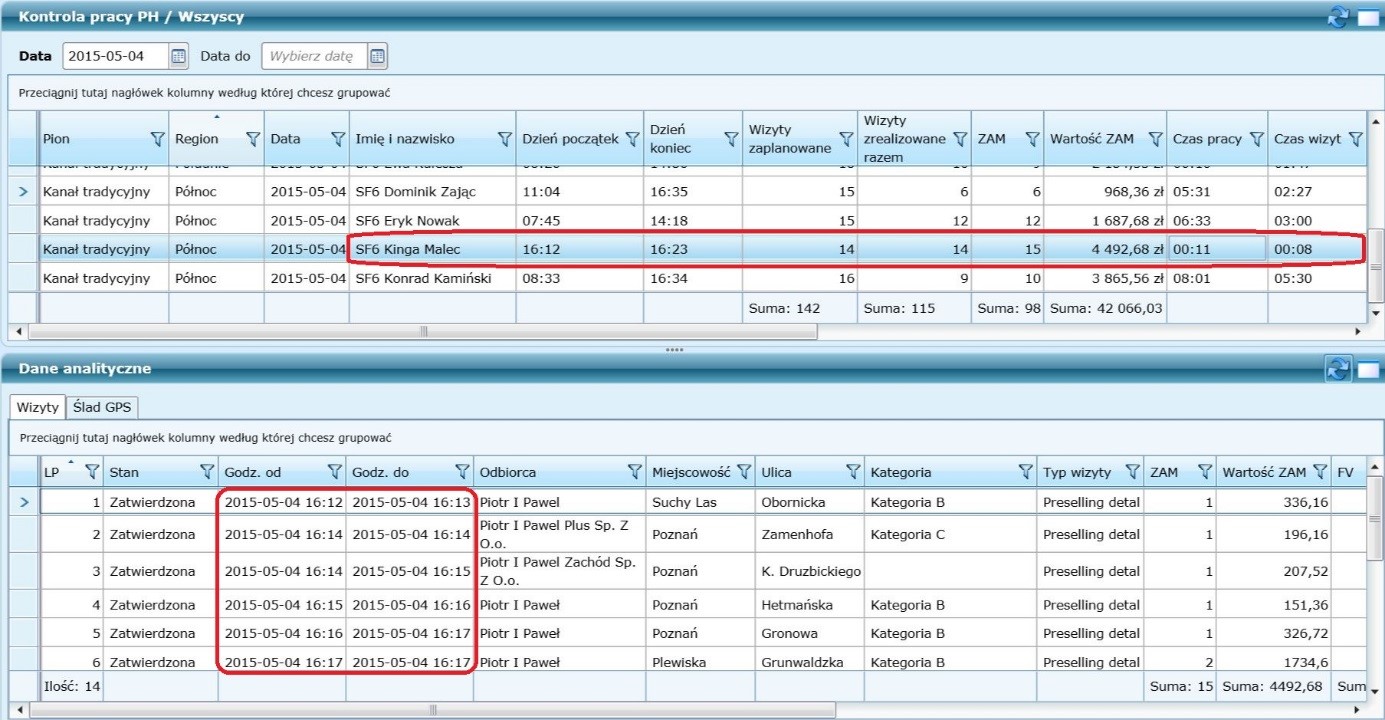
Task: Open filter for Czas wizyt column
Action: pyautogui.click(x=1356, y=139)
